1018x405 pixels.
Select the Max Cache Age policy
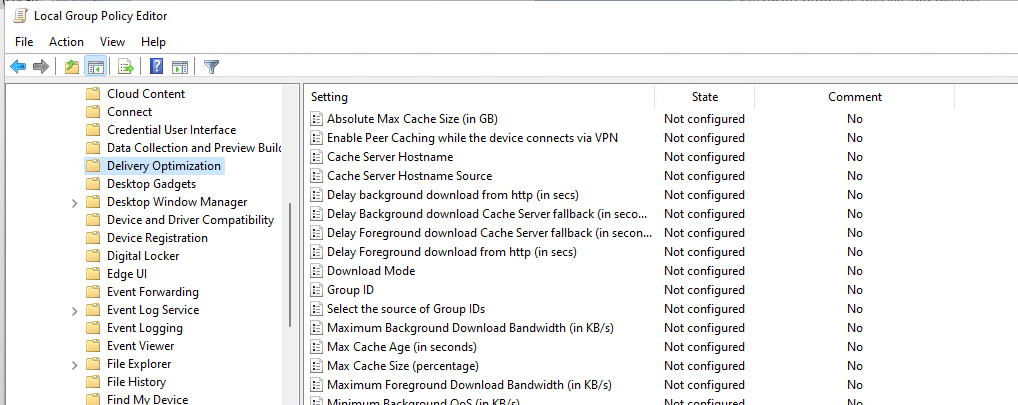point(401,347)
